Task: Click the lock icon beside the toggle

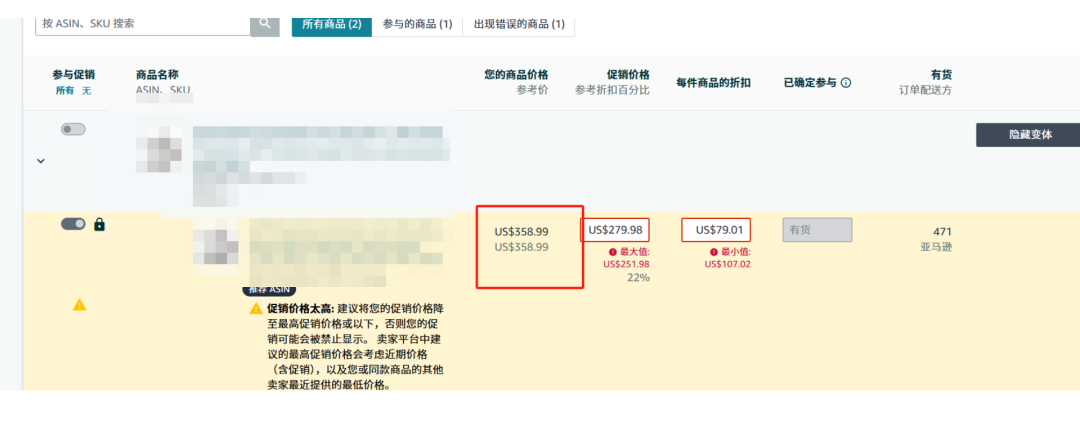Action: (99, 225)
